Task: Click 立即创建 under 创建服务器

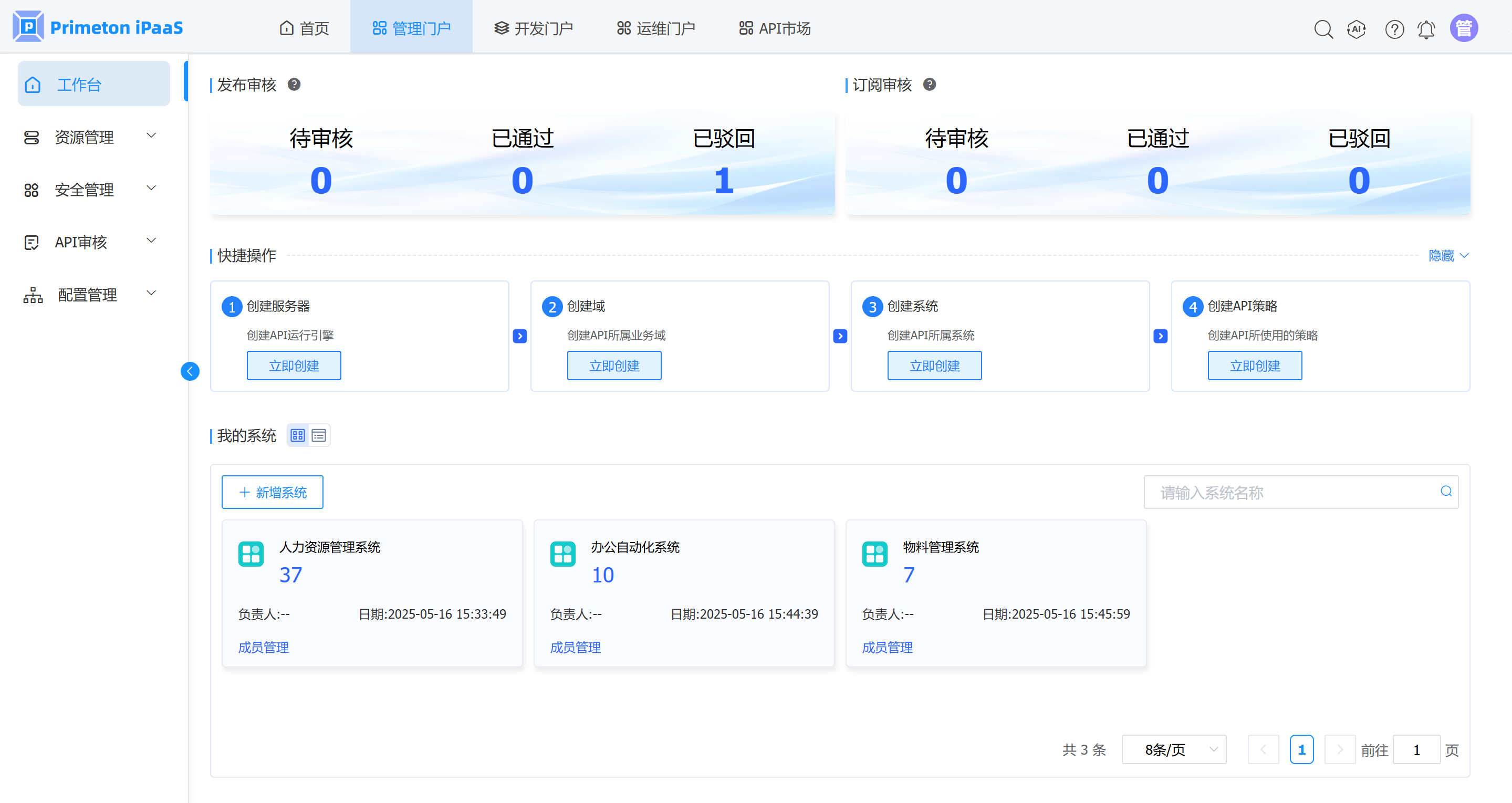Action: 294,366
